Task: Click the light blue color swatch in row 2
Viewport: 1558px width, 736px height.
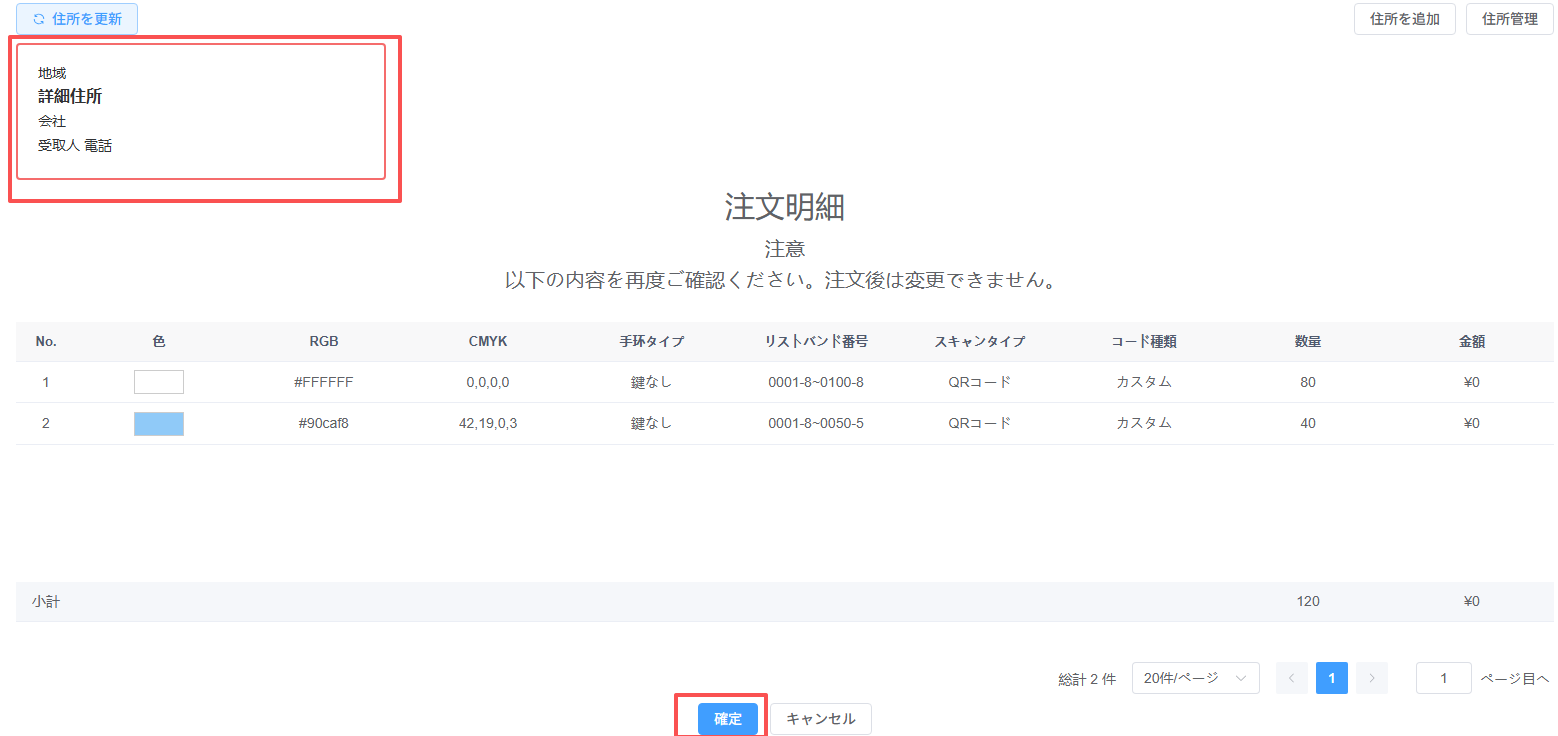Action: (x=159, y=423)
